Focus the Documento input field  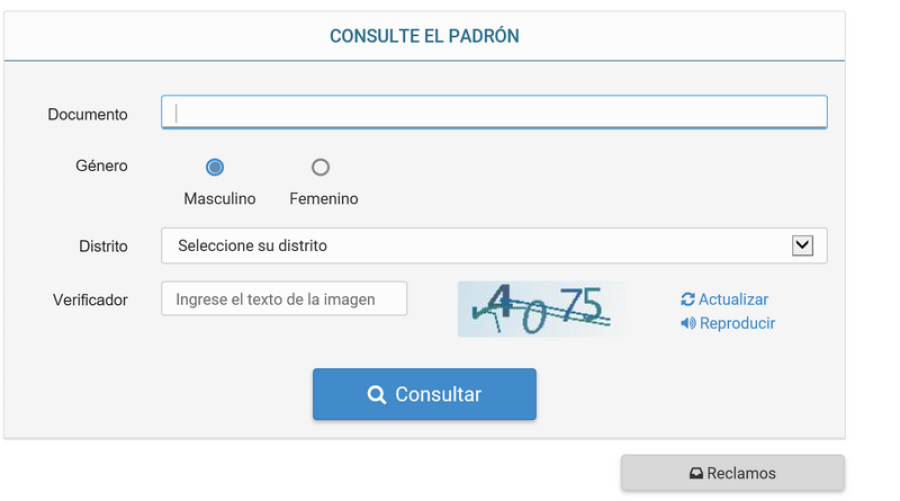(x=494, y=113)
